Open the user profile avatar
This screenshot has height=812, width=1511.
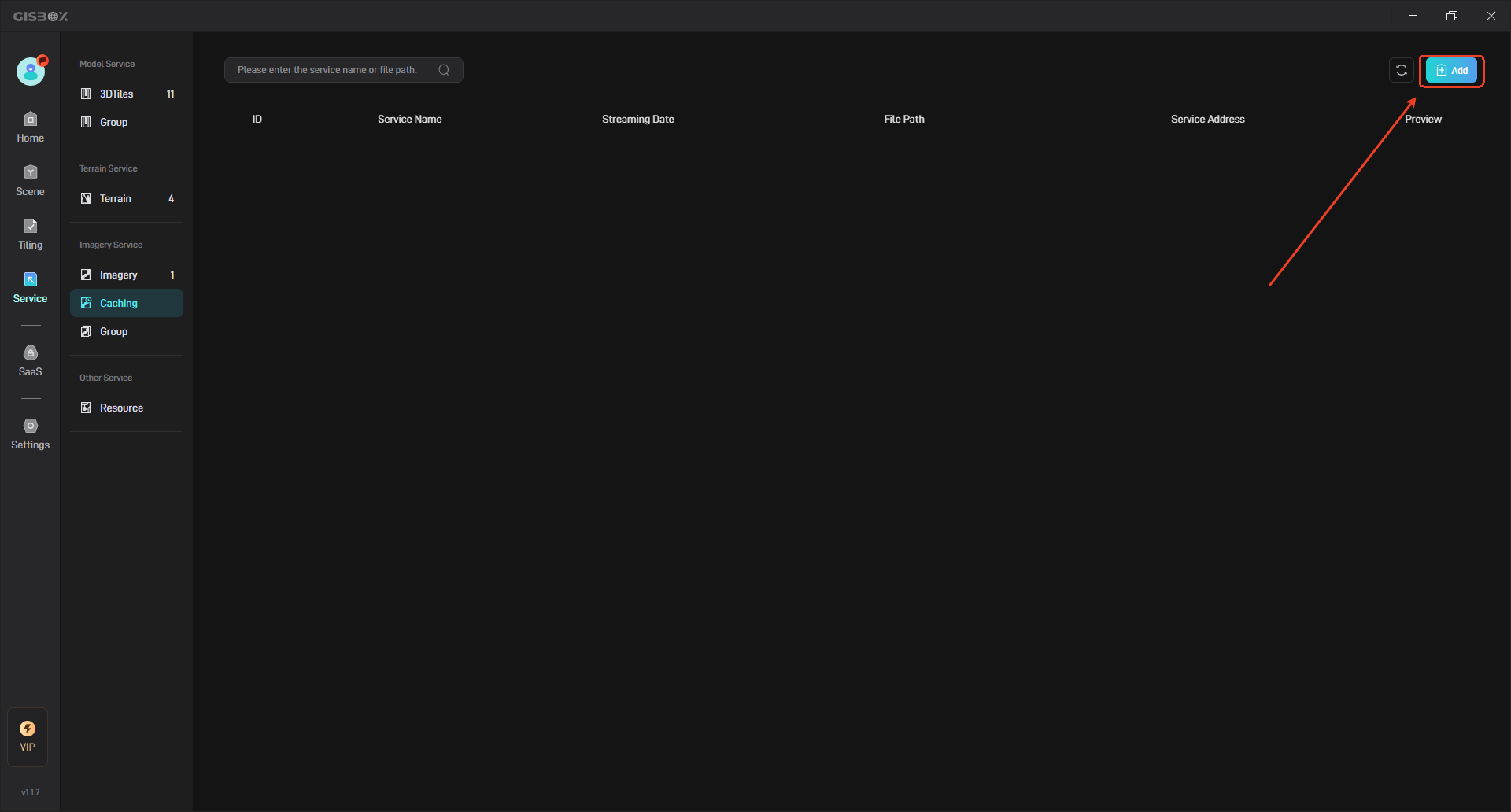(31, 72)
